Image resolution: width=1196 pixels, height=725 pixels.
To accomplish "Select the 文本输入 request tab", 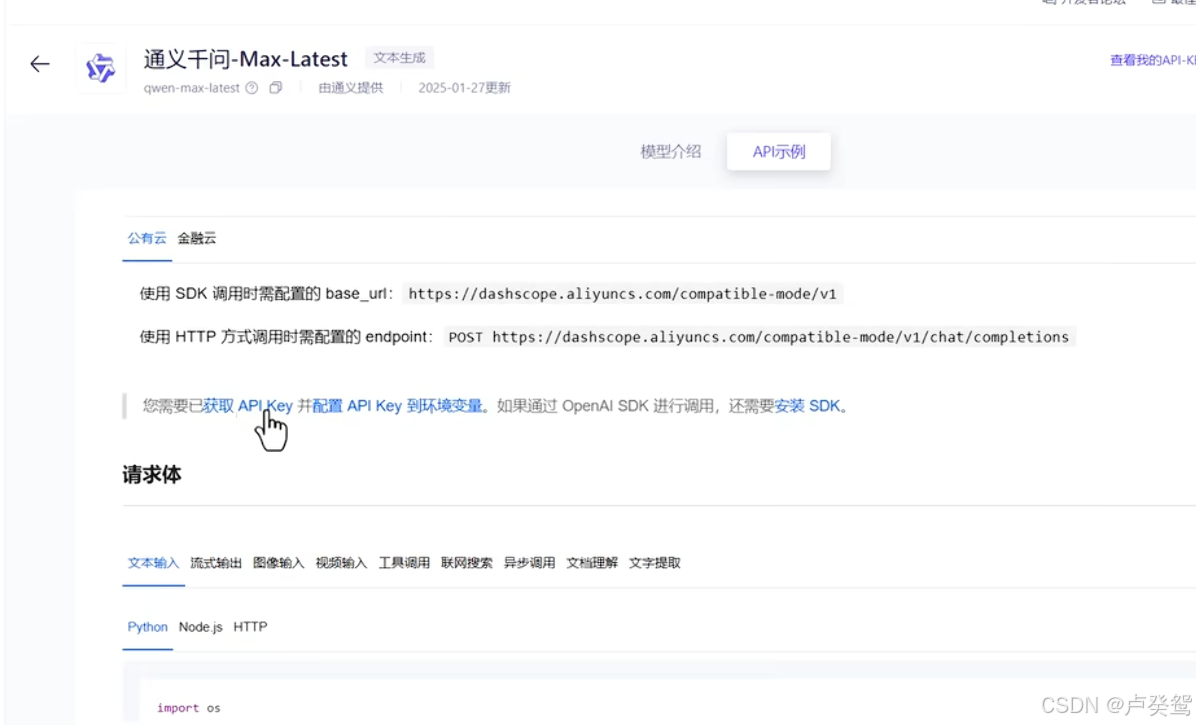I will (x=153, y=563).
